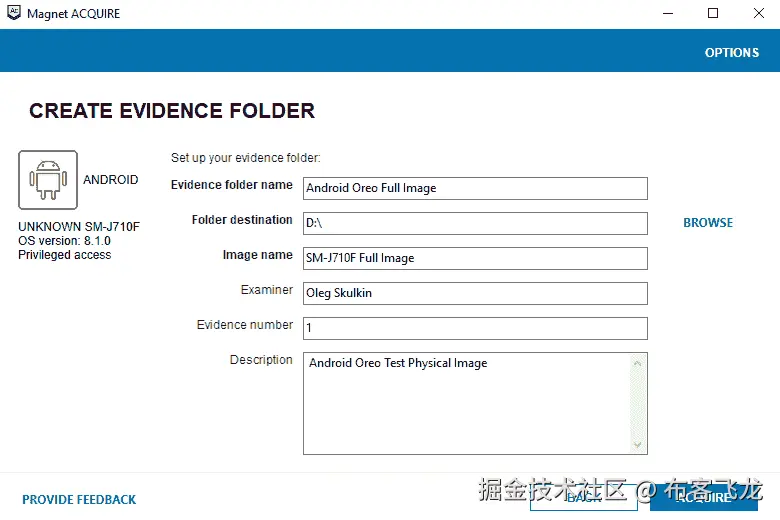Image resolution: width=780 pixels, height=520 pixels.
Task: Click the 'OS version: 8.1.0' text
Action: click(x=64, y=241)
